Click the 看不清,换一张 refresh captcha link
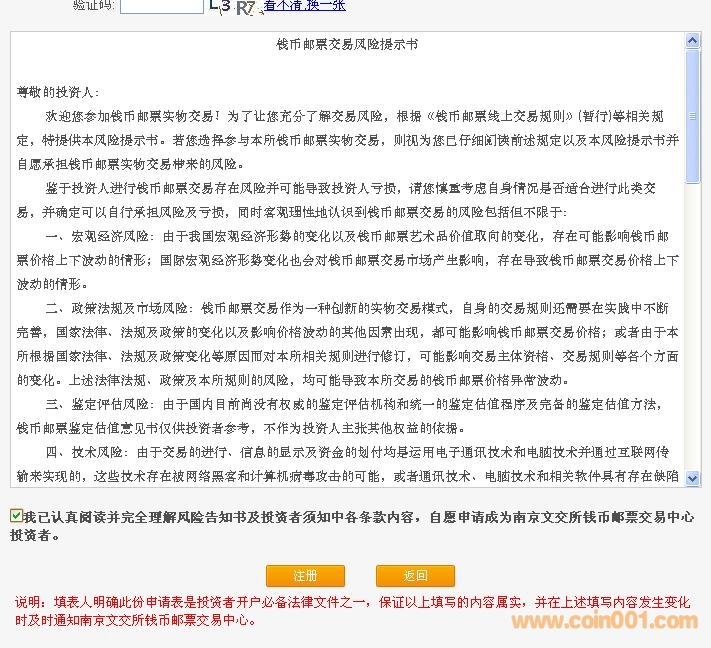Screen dimensions: 711x648 click(305, 6)
